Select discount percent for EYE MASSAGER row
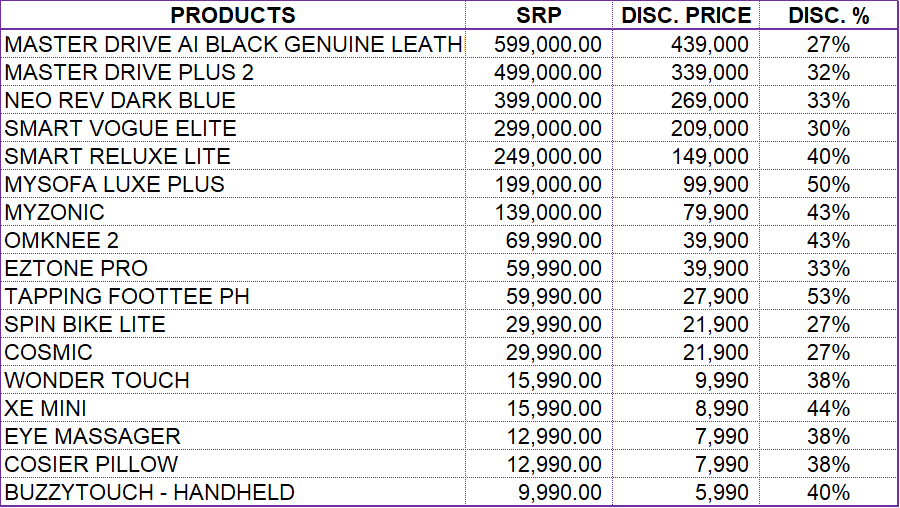The height and width of the screenshot is (508, 900). (x=828, y=436)
